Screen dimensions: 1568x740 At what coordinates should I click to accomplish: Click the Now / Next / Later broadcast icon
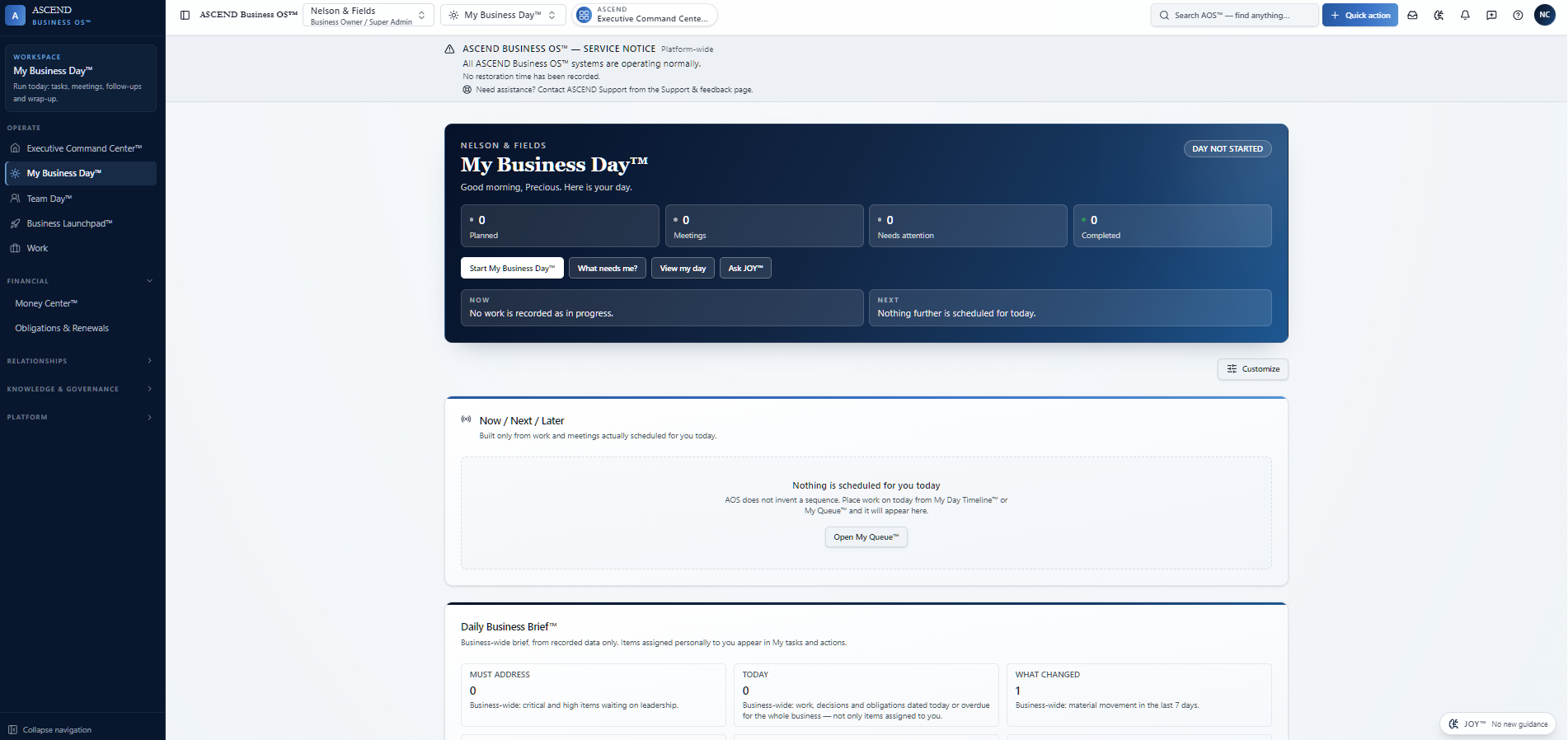click(x=466, y=419)
